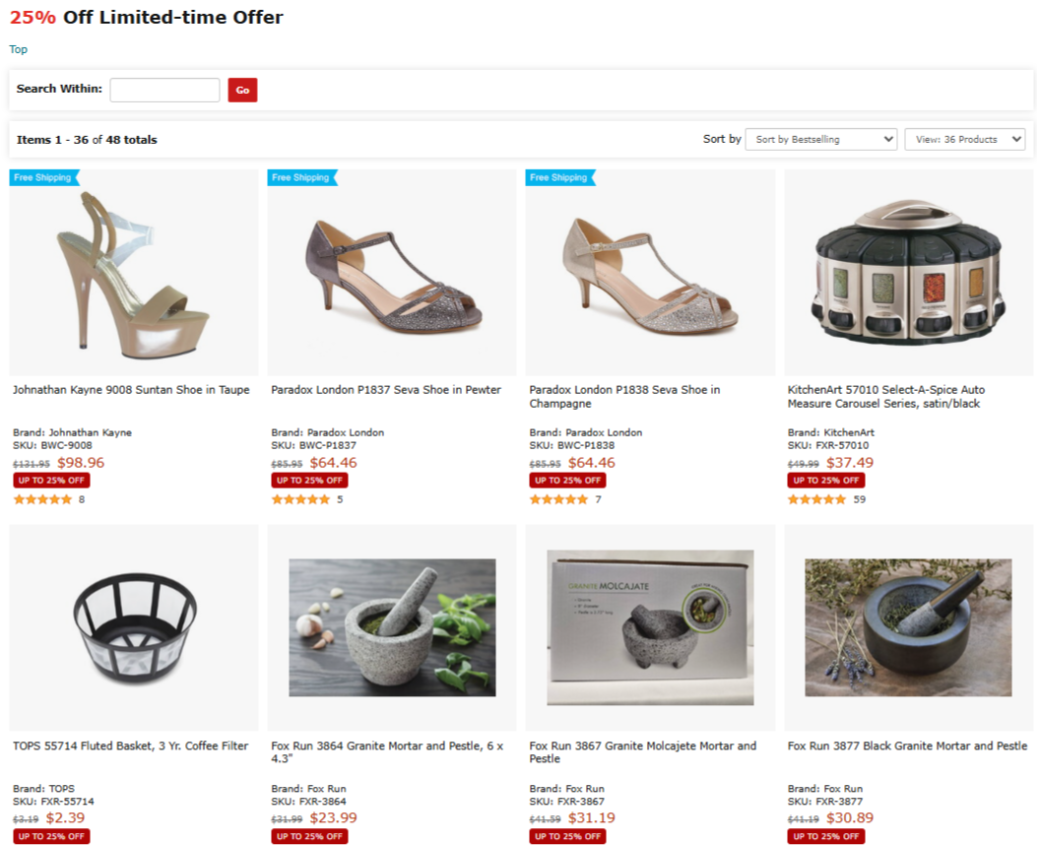View the TOPS Fluted Basket coffee filter image
Viewport: 1037px width, 845px height.
coord(134,627)
